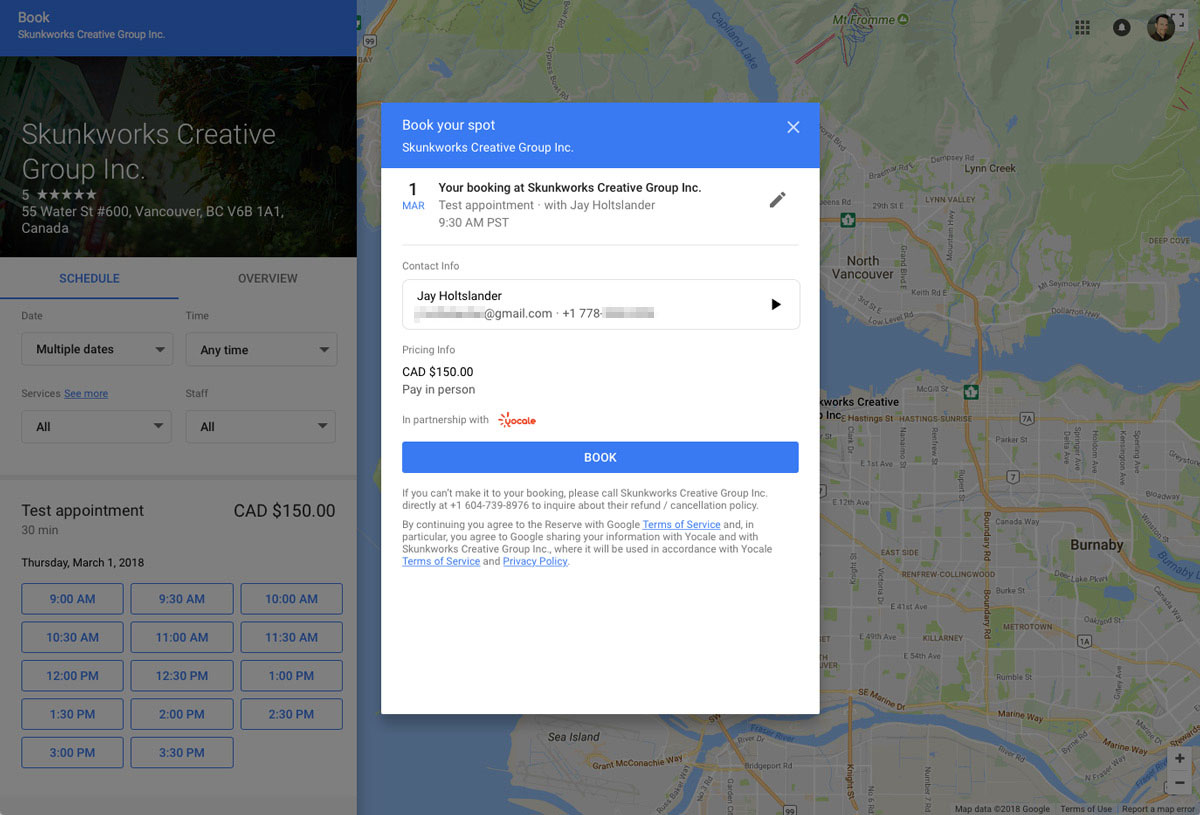Select the 2:00 PM time slot

(182, 714)
